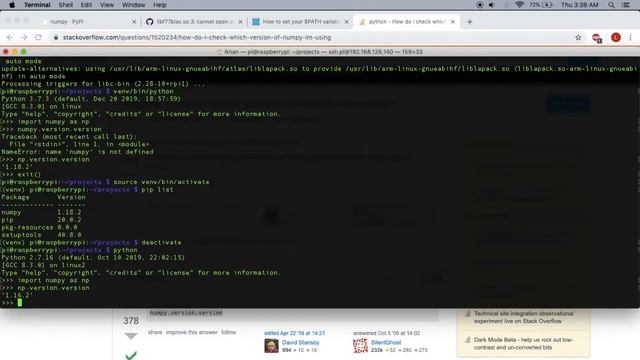This screenshot has width=640, height=360.
Task: Open the Chrome profile avatar
Action: [616, 37]
